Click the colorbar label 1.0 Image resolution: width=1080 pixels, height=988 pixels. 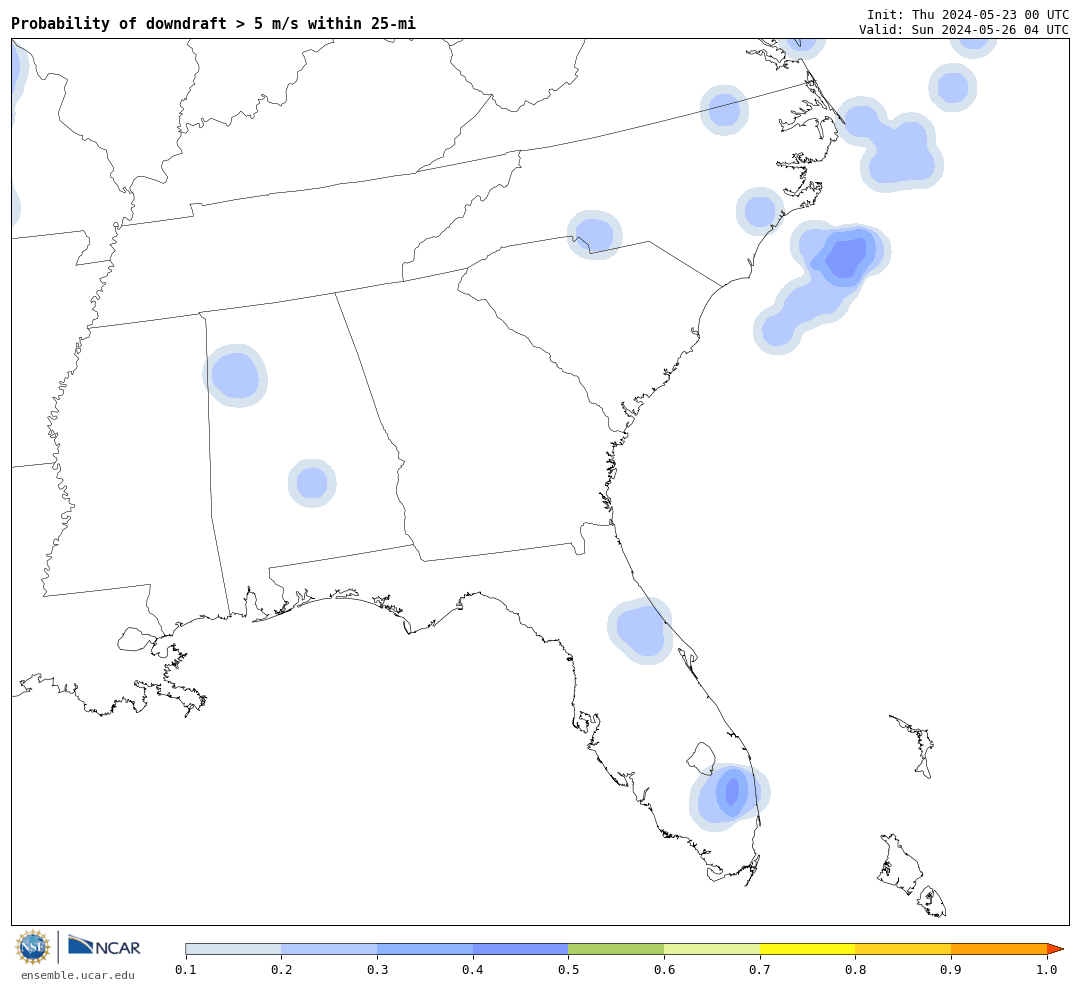[1047, 970]
